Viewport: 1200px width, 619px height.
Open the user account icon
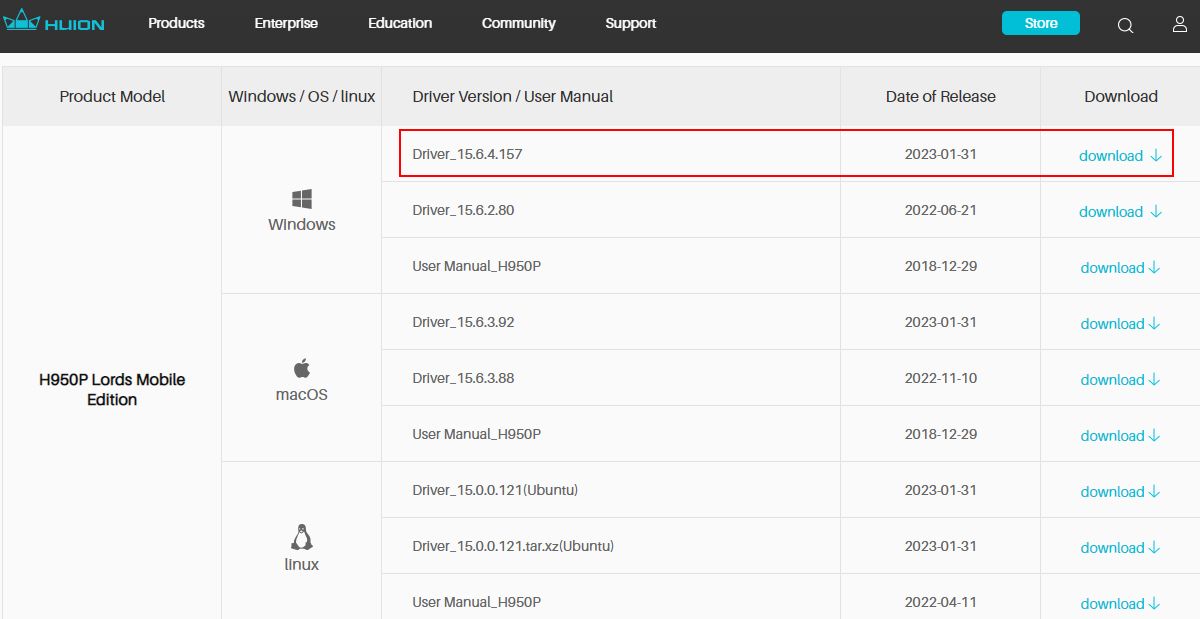point(1180,24)
